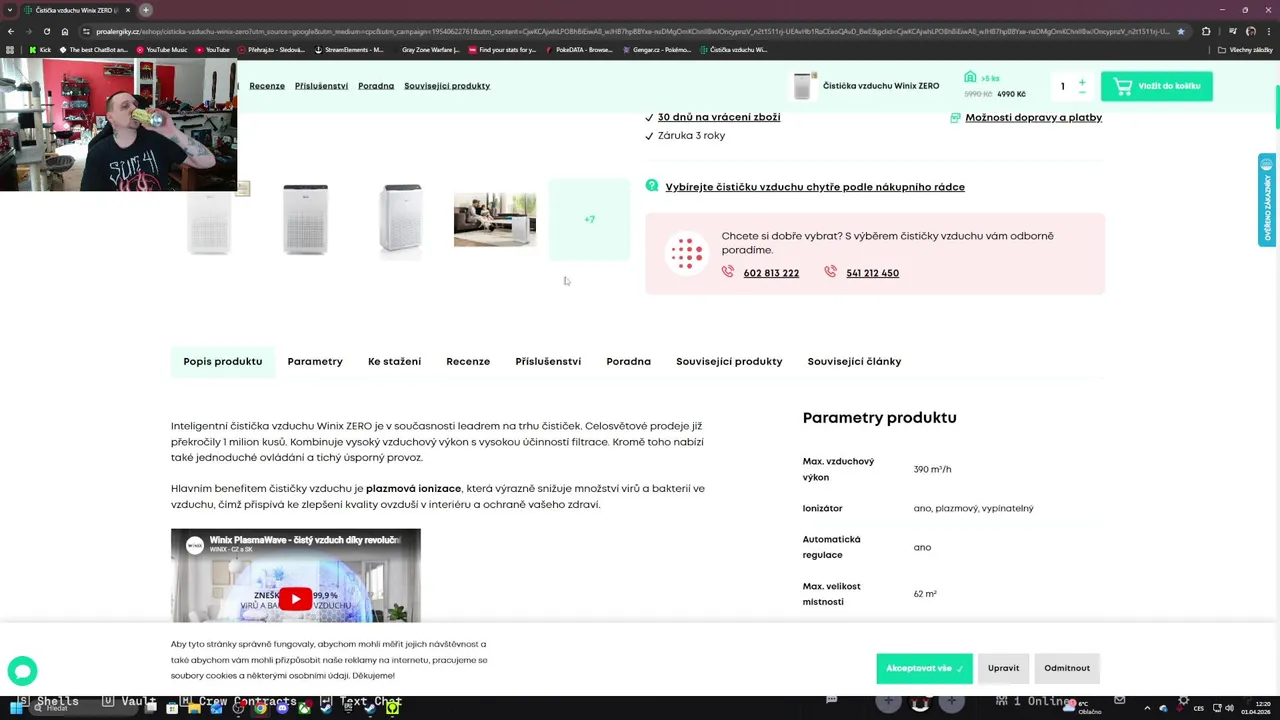Accept cookies with Akceptovat vše

[924, 668]
